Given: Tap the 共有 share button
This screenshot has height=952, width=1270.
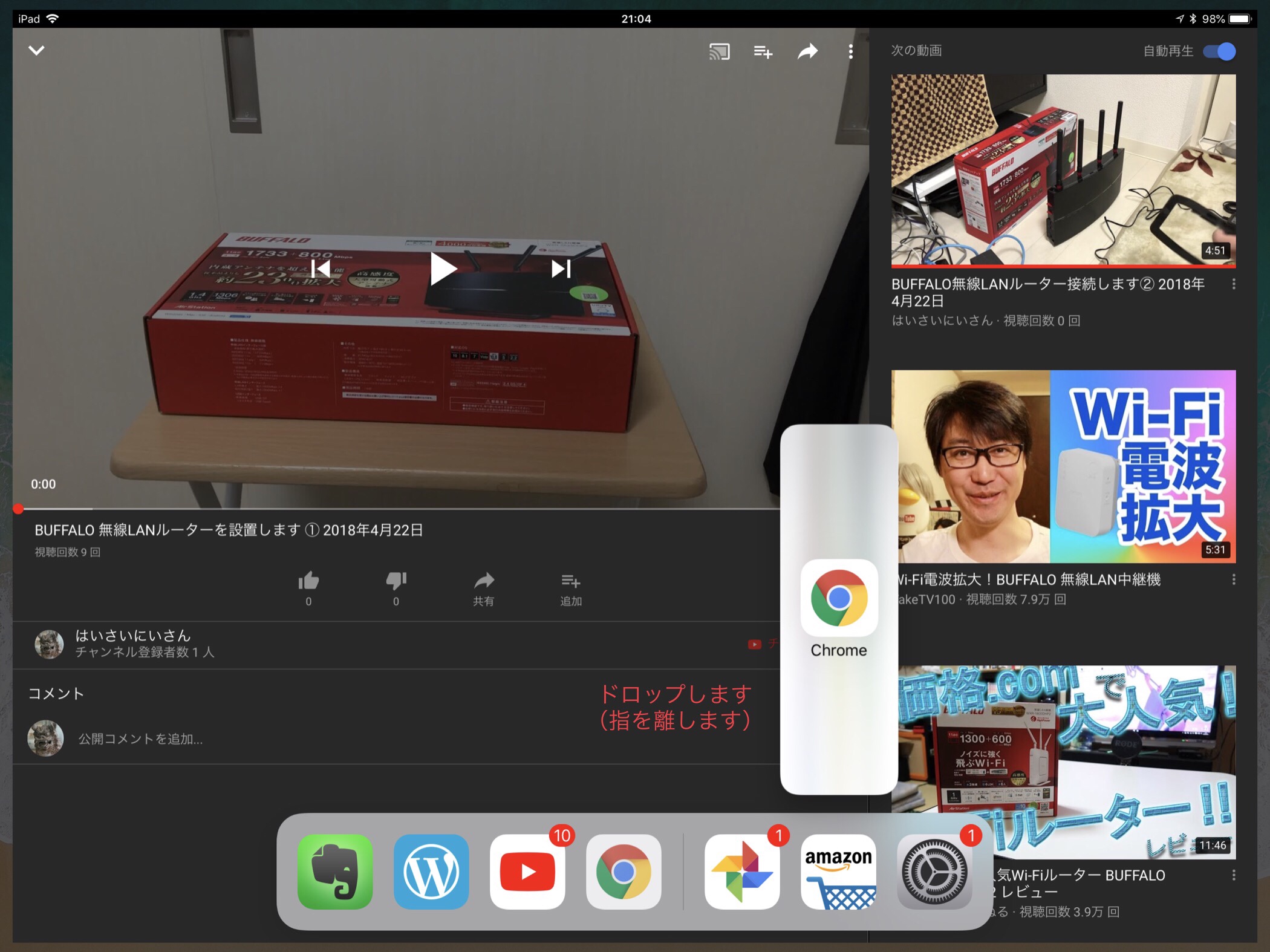Looking at the screenshot, I should pyautogui.click(x=483, y=588).
